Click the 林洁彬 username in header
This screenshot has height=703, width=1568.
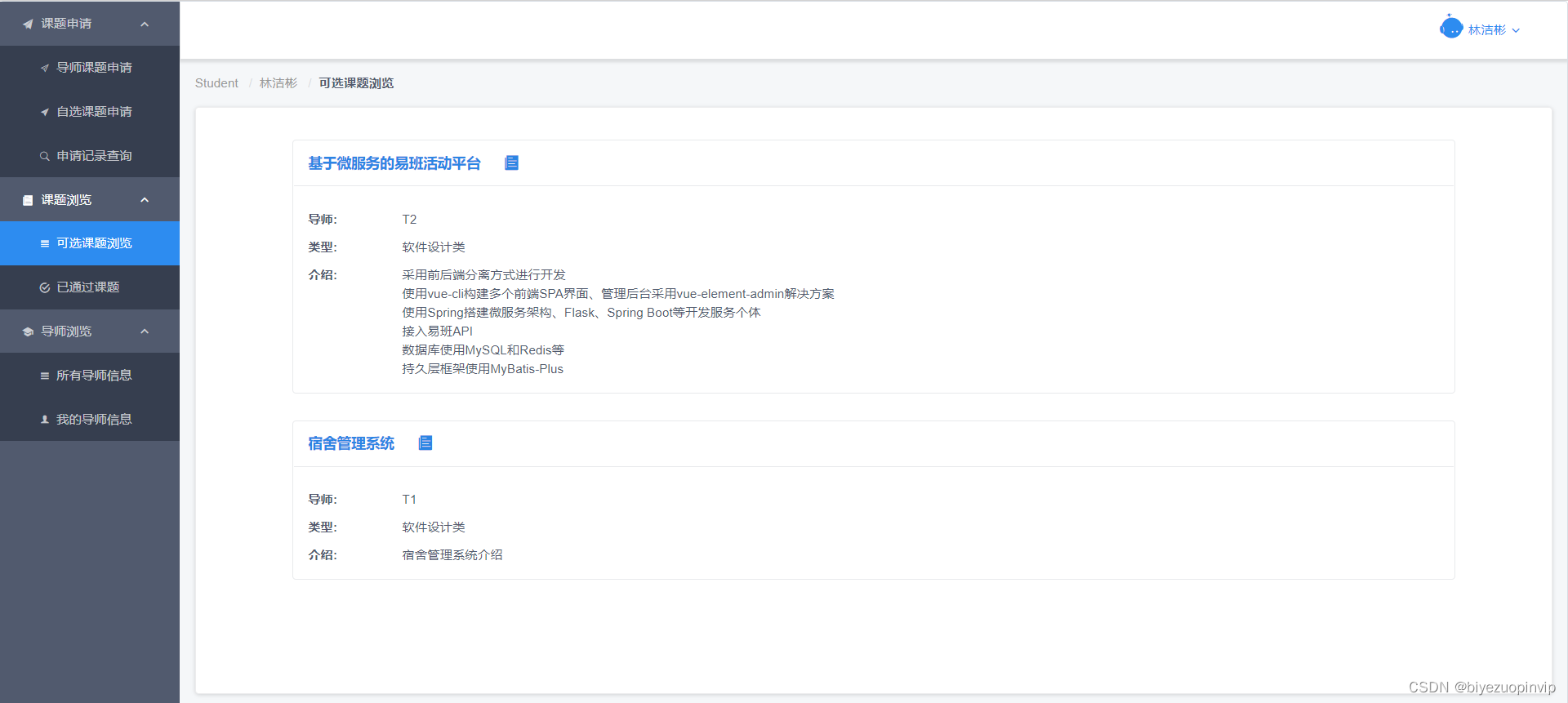(1487, 30)
